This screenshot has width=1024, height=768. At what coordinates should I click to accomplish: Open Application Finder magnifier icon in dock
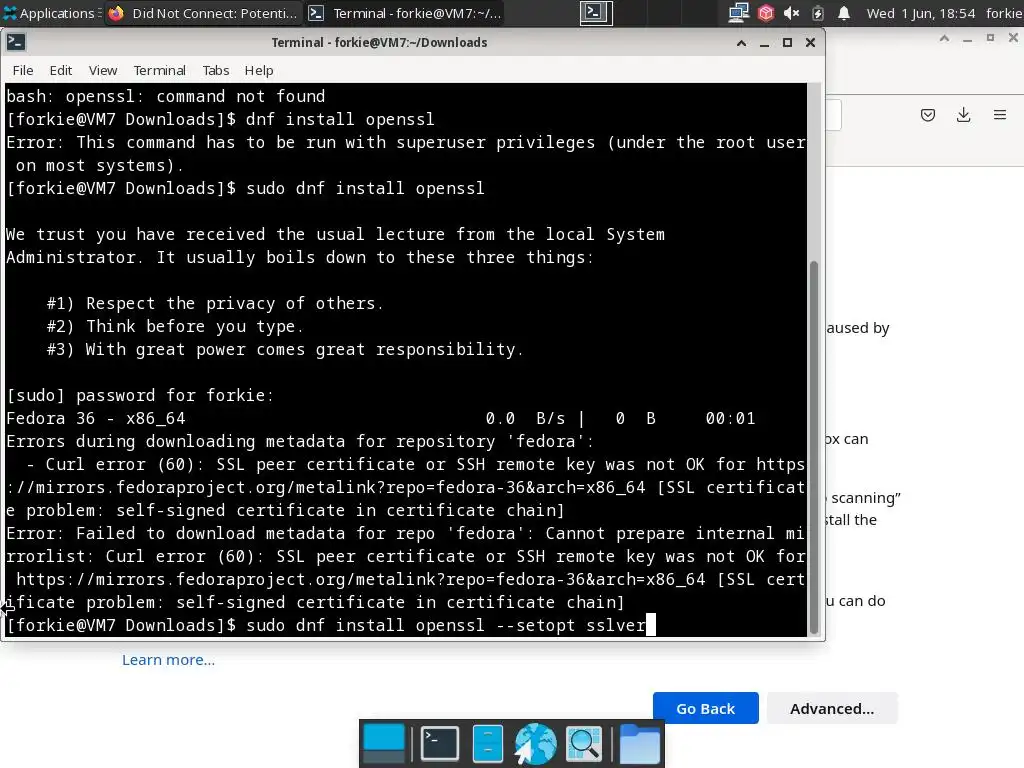click(x=584, y=743)
